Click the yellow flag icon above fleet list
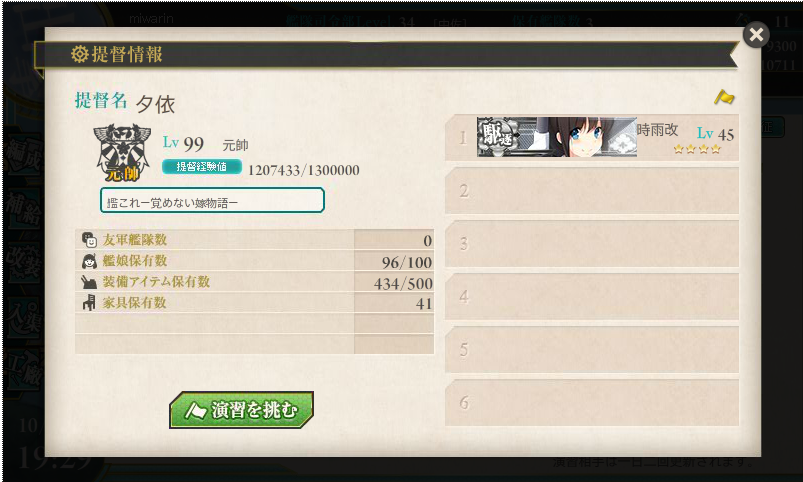The width and height of the screenshot is (803, 482). 724,97
